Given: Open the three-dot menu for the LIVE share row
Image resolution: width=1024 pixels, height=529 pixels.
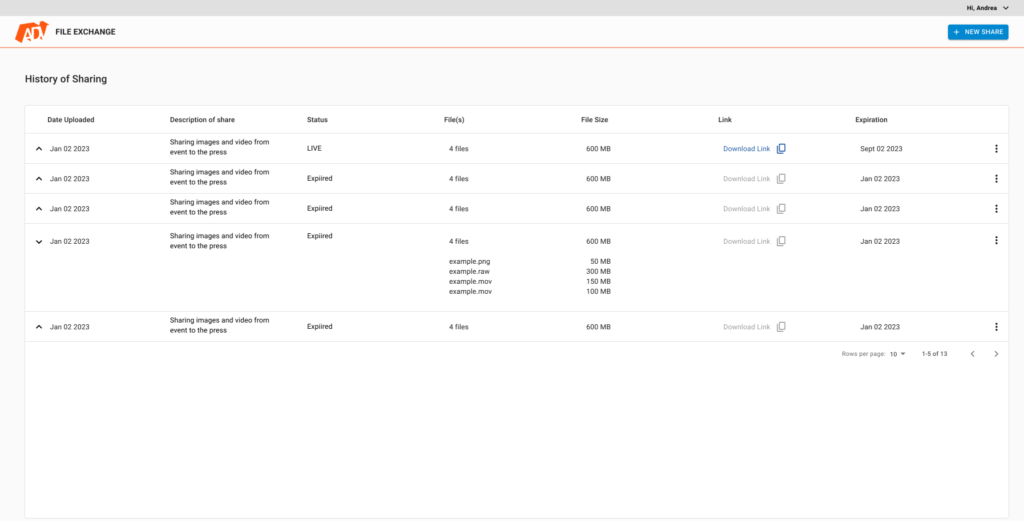Looking at the screenshot, I should tap(996, 149).
